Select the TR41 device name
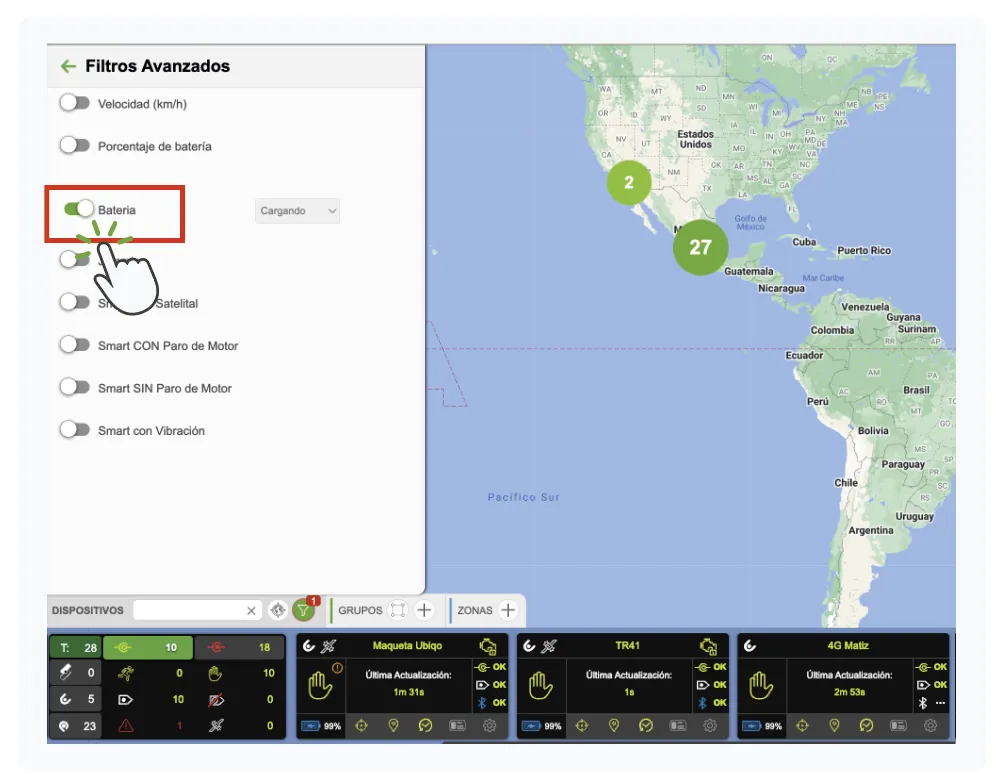Viewport: 1004px width, 782px height. (x=628, y=646)
